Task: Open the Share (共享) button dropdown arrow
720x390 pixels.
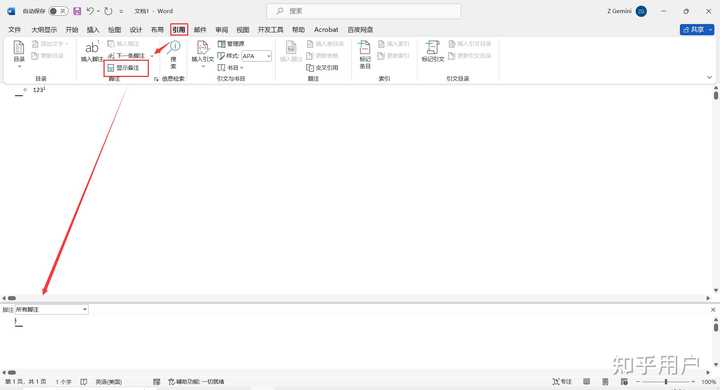Action: point(710,29)
